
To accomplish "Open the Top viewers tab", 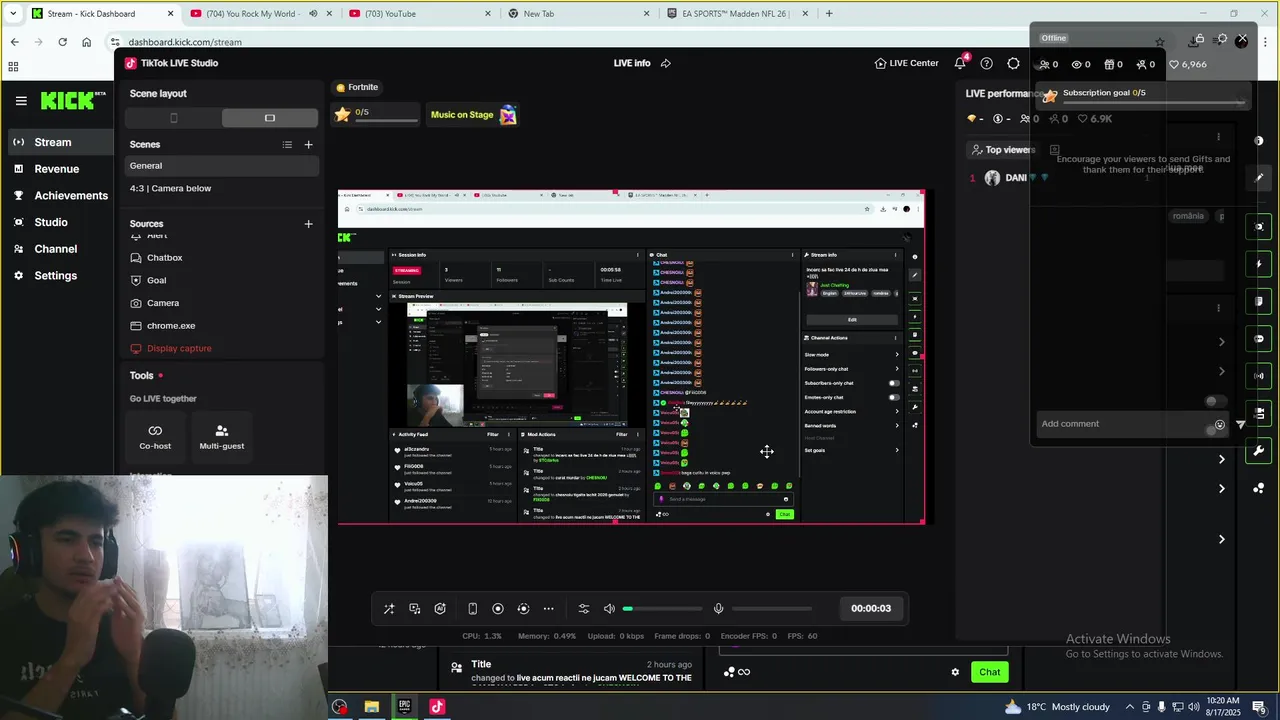I will (x=1003, y=150).
